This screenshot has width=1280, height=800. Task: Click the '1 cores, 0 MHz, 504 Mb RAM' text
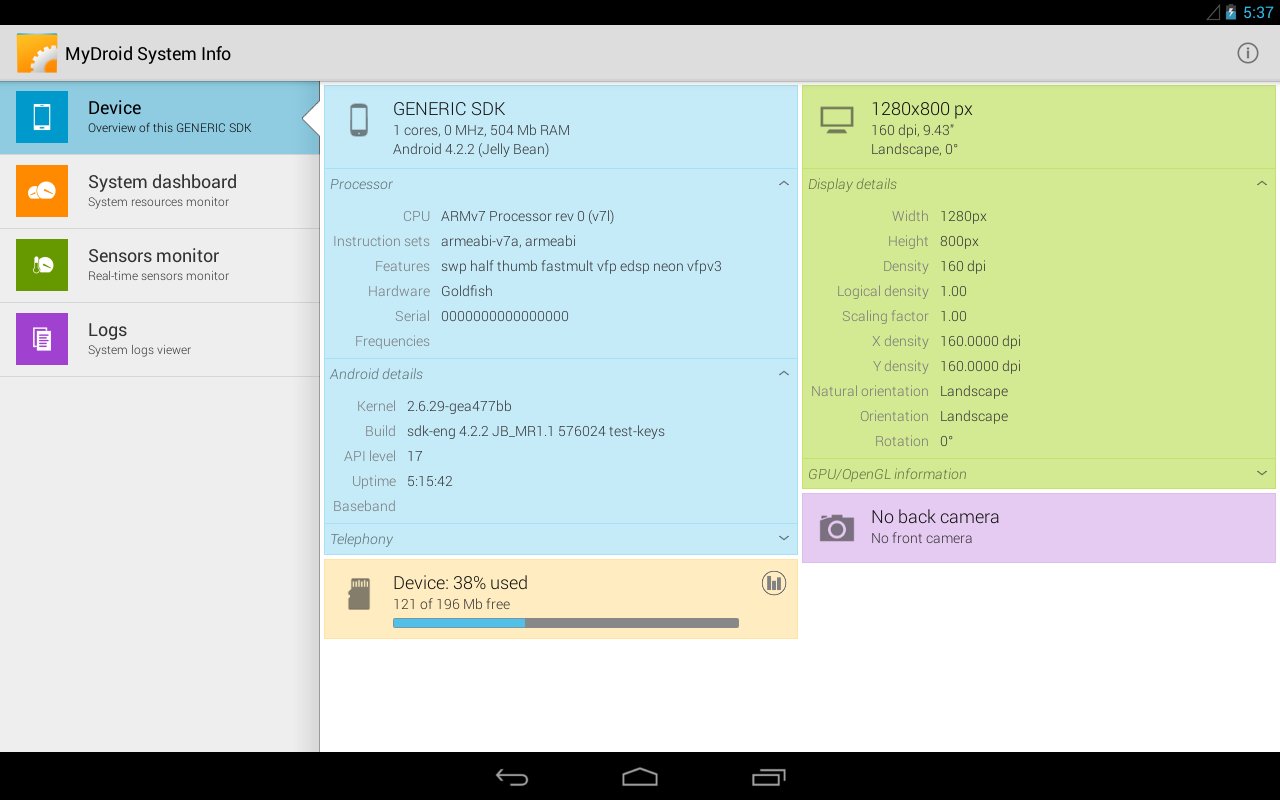pyautogui.click(x=482, y=130)
